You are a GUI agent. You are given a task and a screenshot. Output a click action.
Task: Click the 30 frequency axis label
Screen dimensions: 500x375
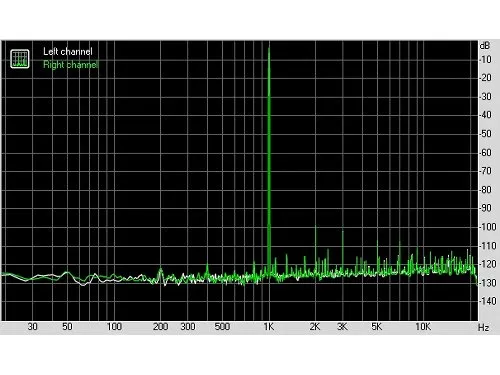(x=32, y=327)
